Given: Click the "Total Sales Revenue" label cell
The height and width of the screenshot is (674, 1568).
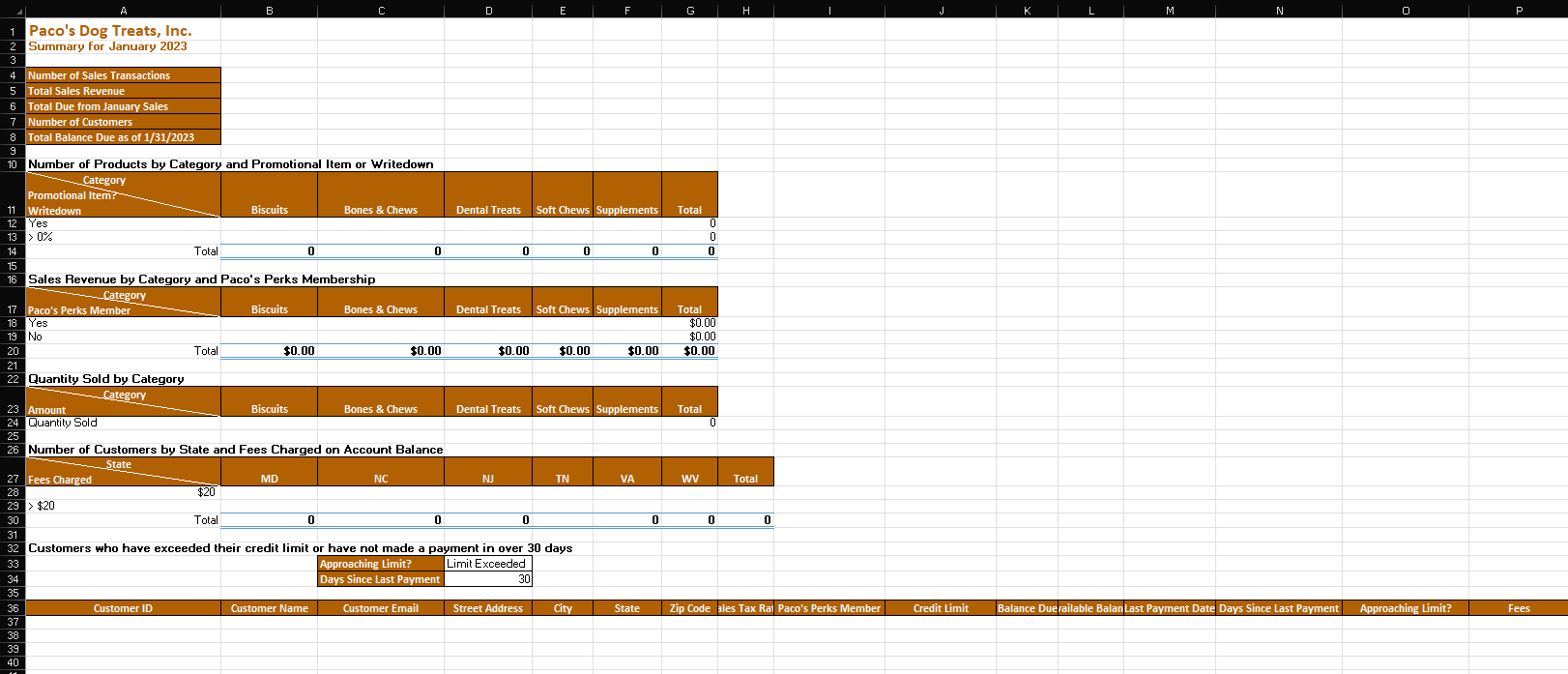Looking at the screenshot, I should click(x=123, y=91).
